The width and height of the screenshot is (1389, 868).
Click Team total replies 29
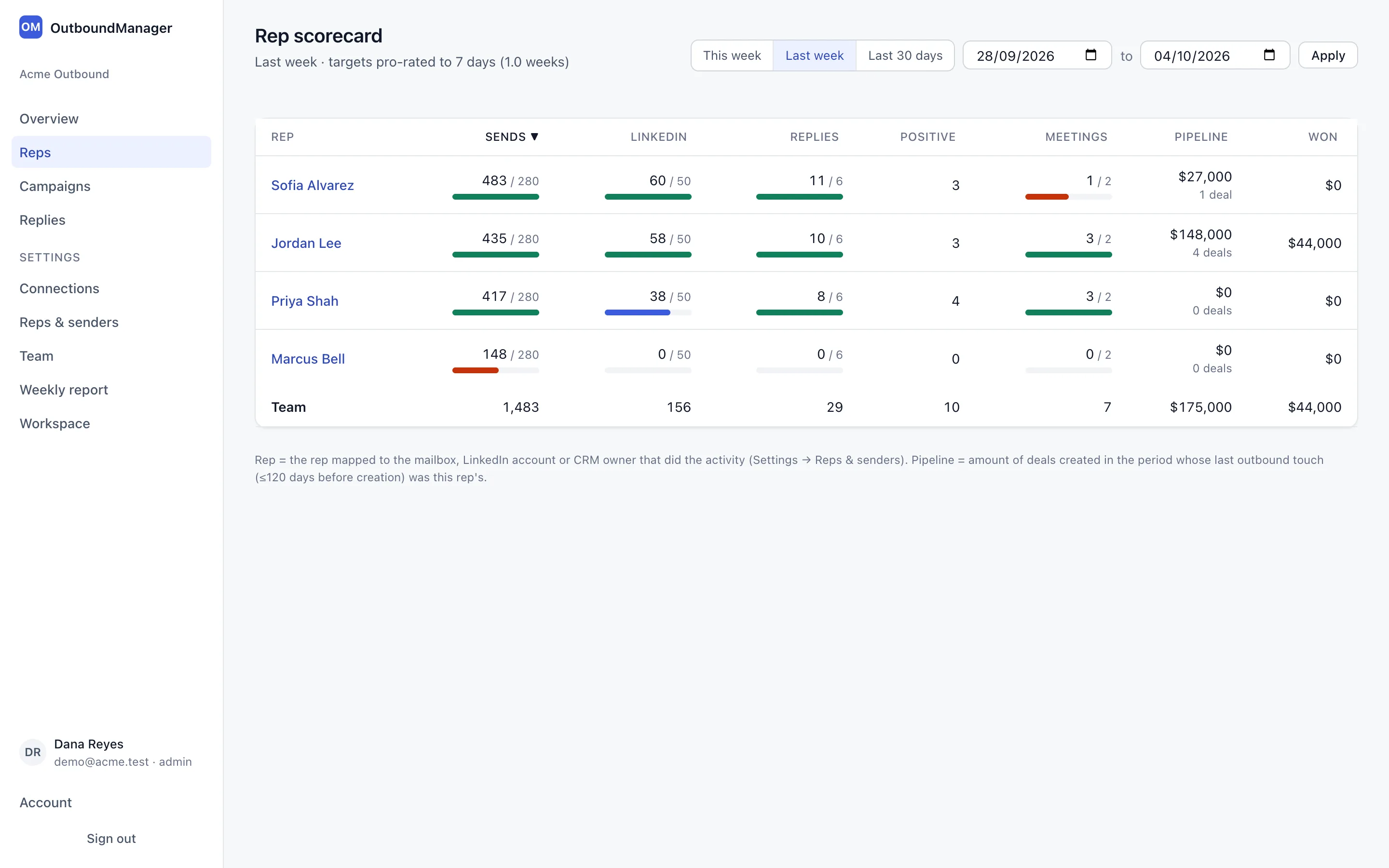[834, 407]
